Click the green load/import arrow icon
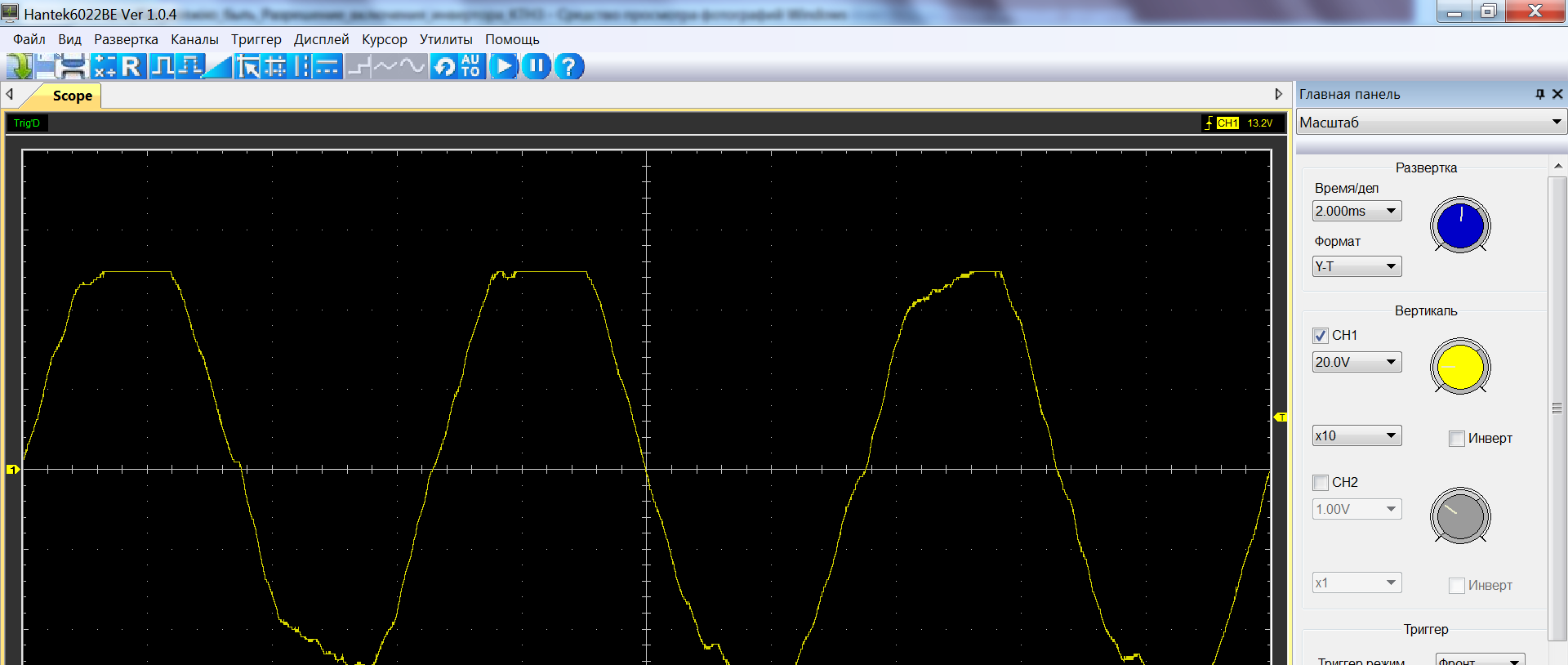Image resolution: width=1568 pixels, height=665 pixels. point(20,66)
